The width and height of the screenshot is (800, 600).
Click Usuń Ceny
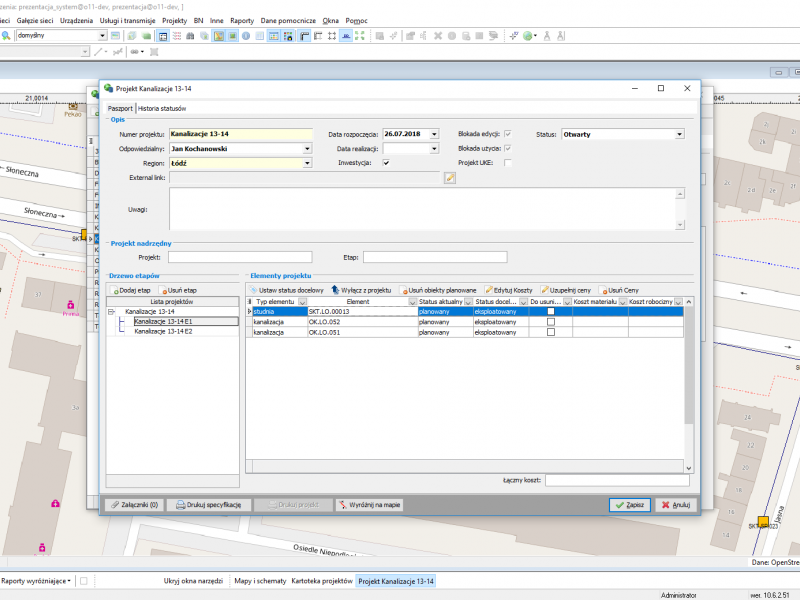click(x=619, y=290)
